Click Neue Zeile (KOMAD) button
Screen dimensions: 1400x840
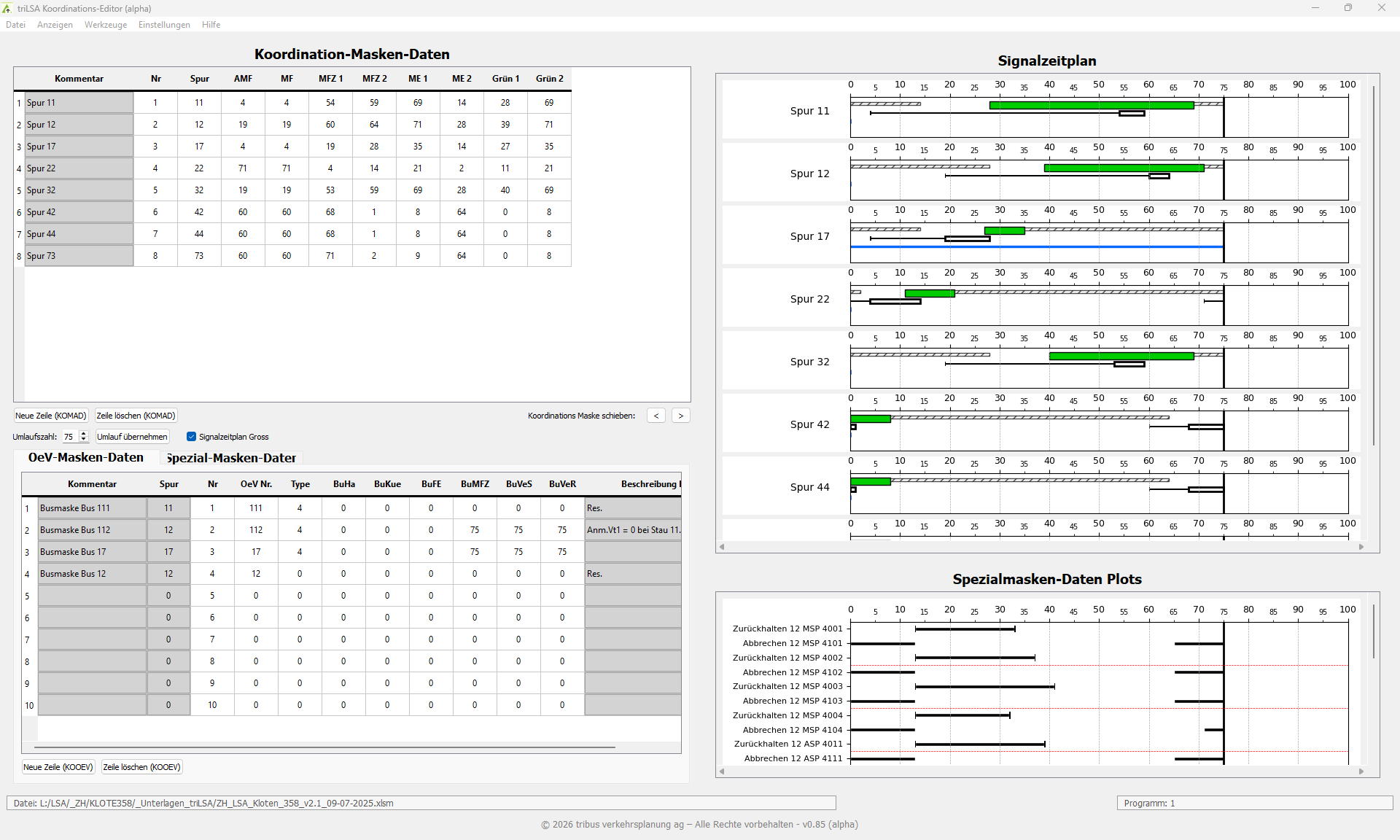coord(51,416)
